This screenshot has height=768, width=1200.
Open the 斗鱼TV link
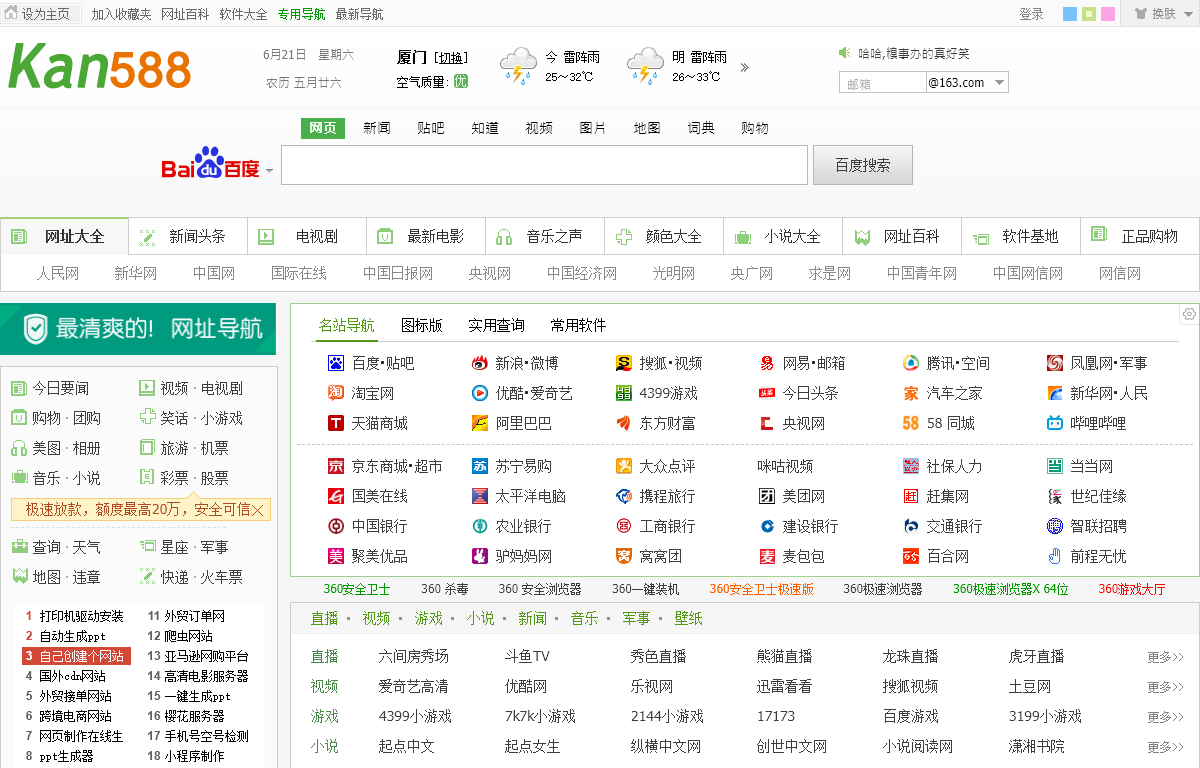point(527,657)
